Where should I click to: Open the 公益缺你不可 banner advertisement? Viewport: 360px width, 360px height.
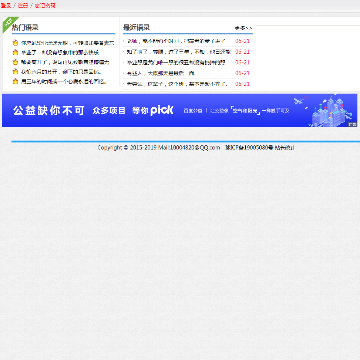pos(179,110)
